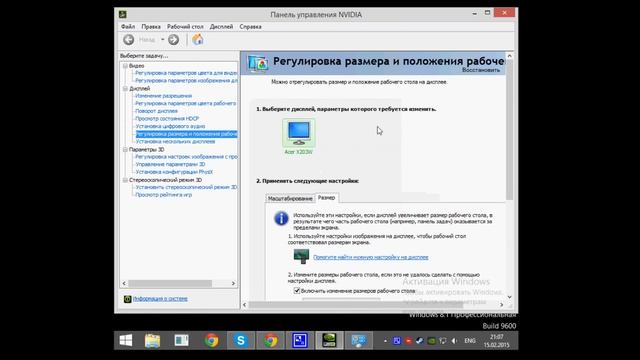Open the Справка menu
The height and width of the screenshot is (360, 640).
point(250,27)
